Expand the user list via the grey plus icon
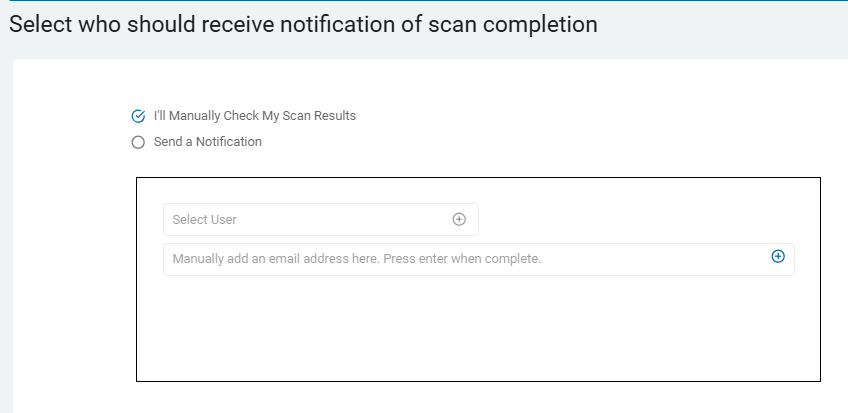848x413 pixels. [x=459, y=219]
